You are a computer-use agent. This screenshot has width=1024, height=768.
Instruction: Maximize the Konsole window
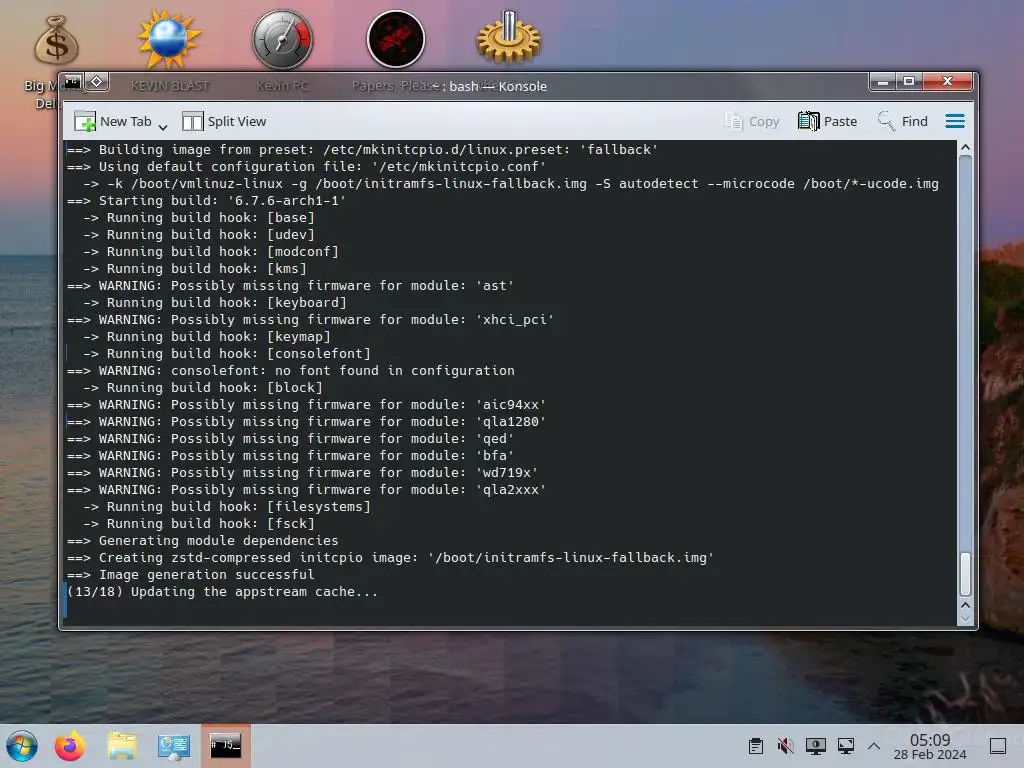click(908, 82)
